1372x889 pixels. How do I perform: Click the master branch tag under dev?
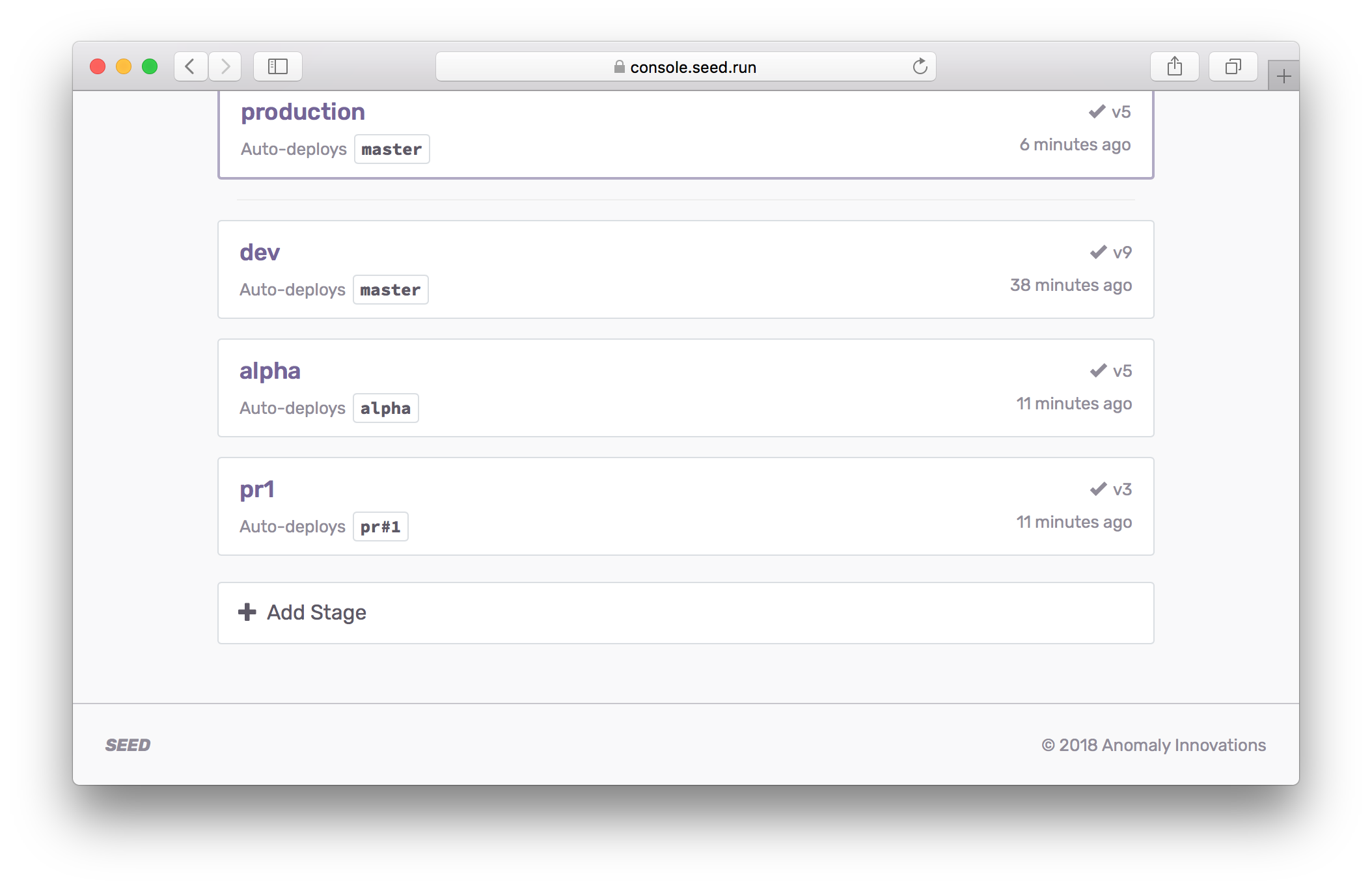[390, 290]
